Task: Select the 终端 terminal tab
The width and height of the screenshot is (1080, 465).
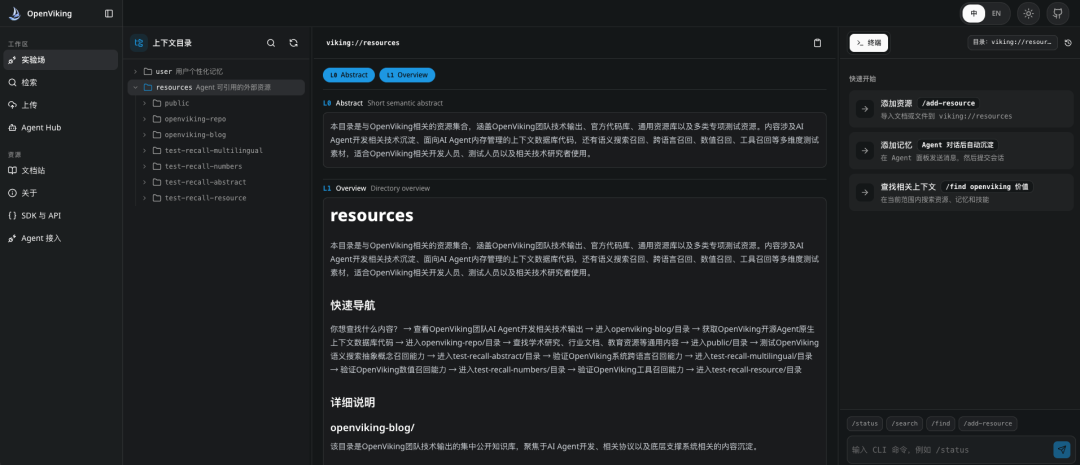Action: [x=869, y=43]
